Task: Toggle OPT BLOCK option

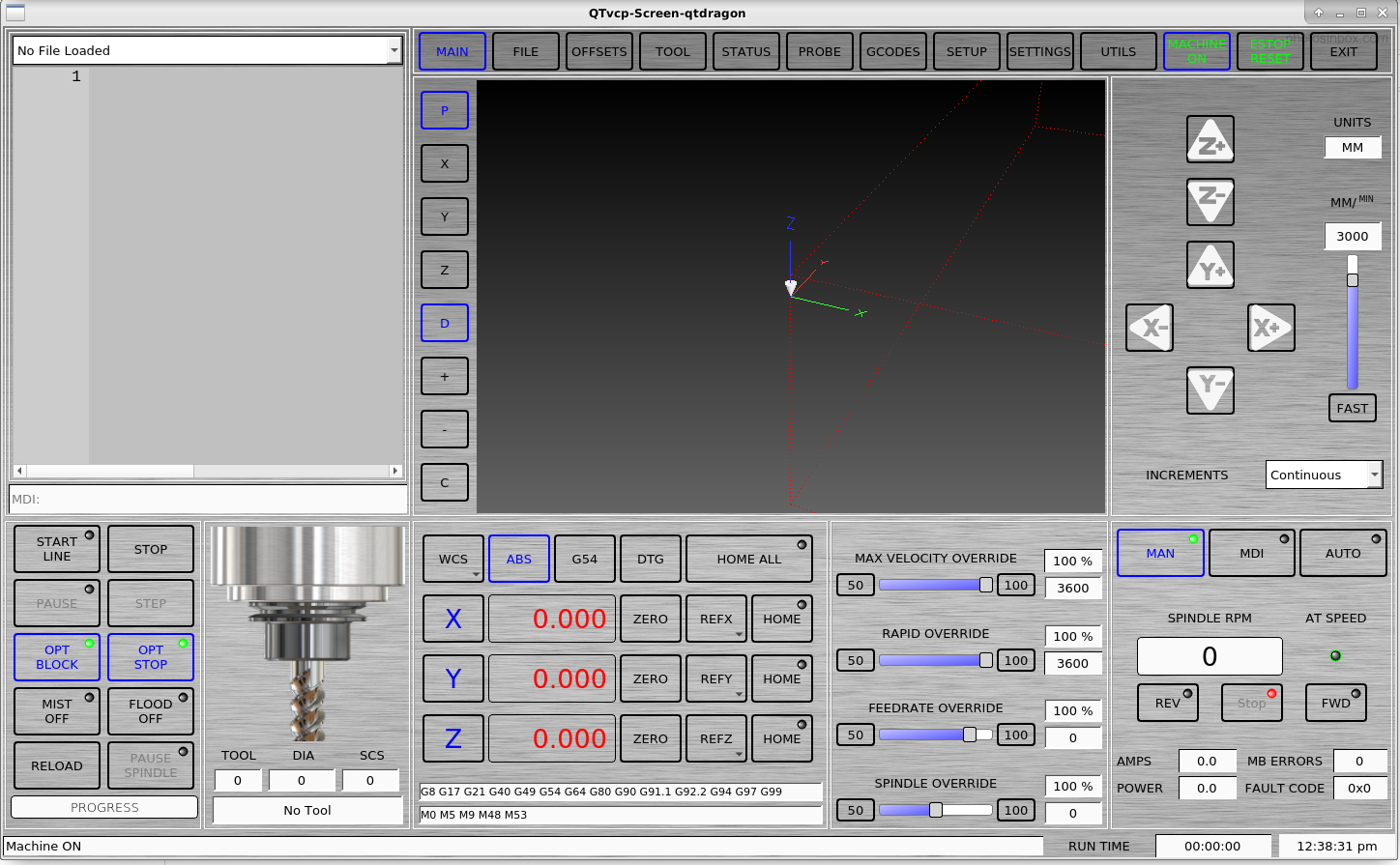Action: point(57,657)
